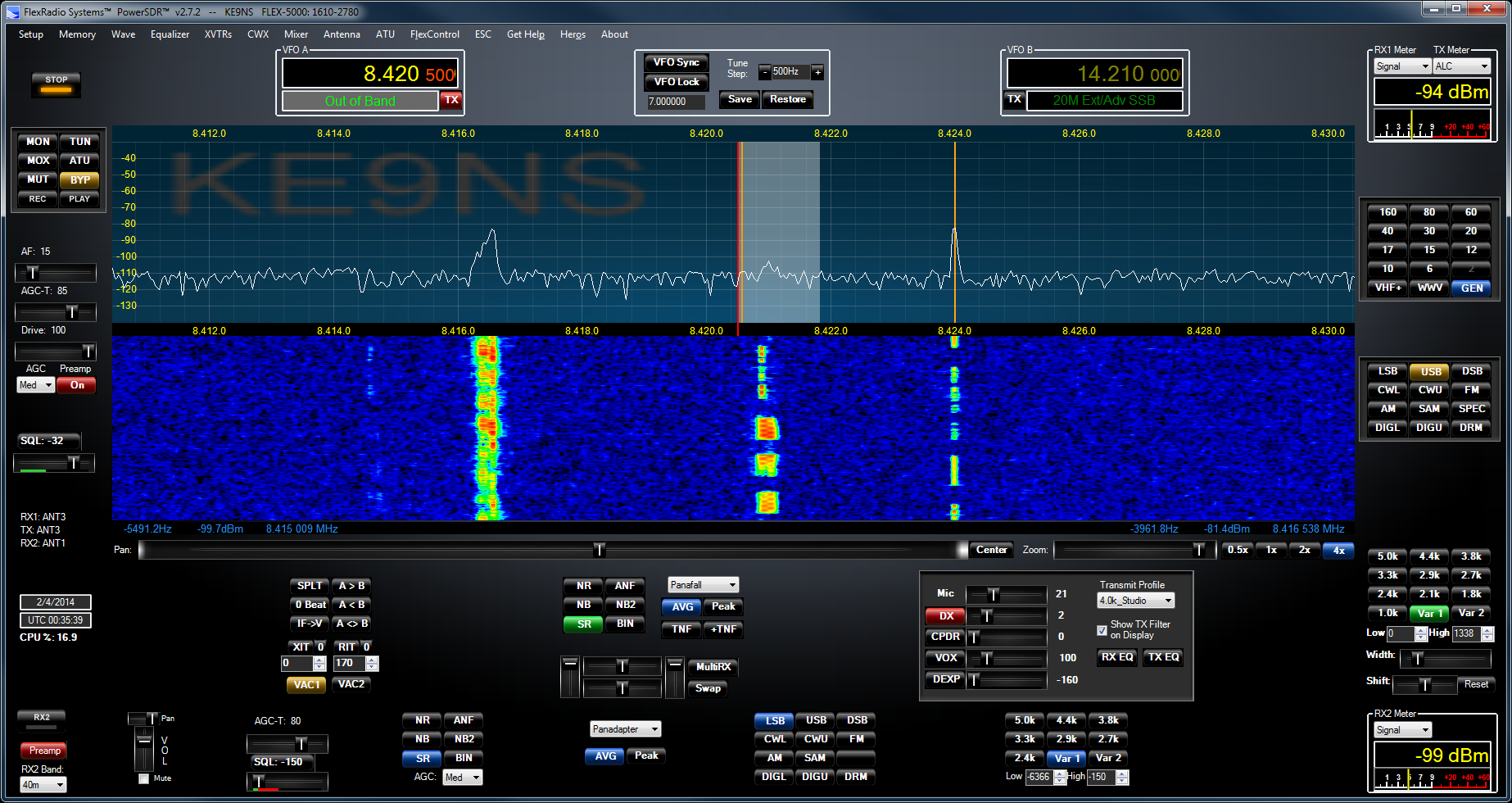This screenshot has width=1512, height=803.
Task: Open the Antenna menu
Action: tap(342, 34)
